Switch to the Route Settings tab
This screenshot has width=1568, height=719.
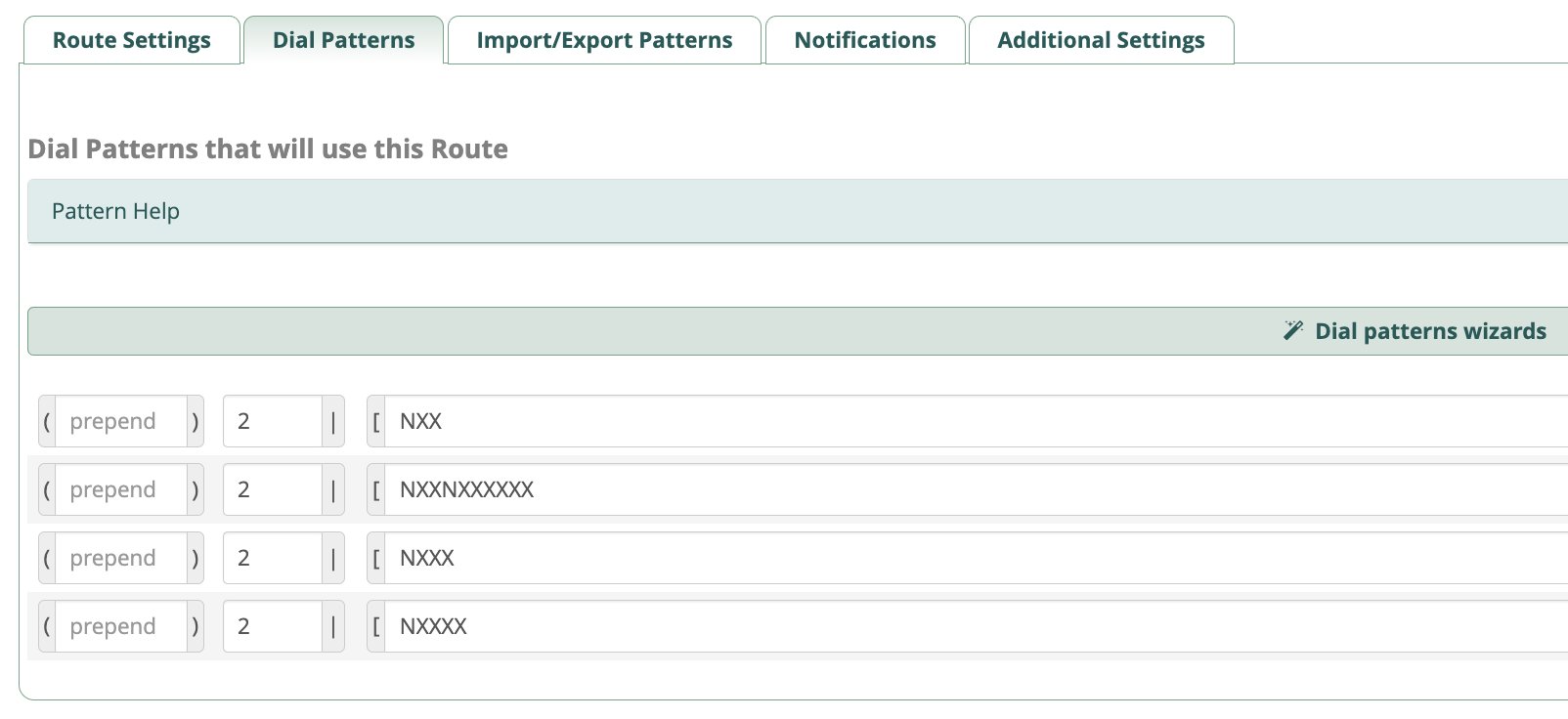(131, 40)
